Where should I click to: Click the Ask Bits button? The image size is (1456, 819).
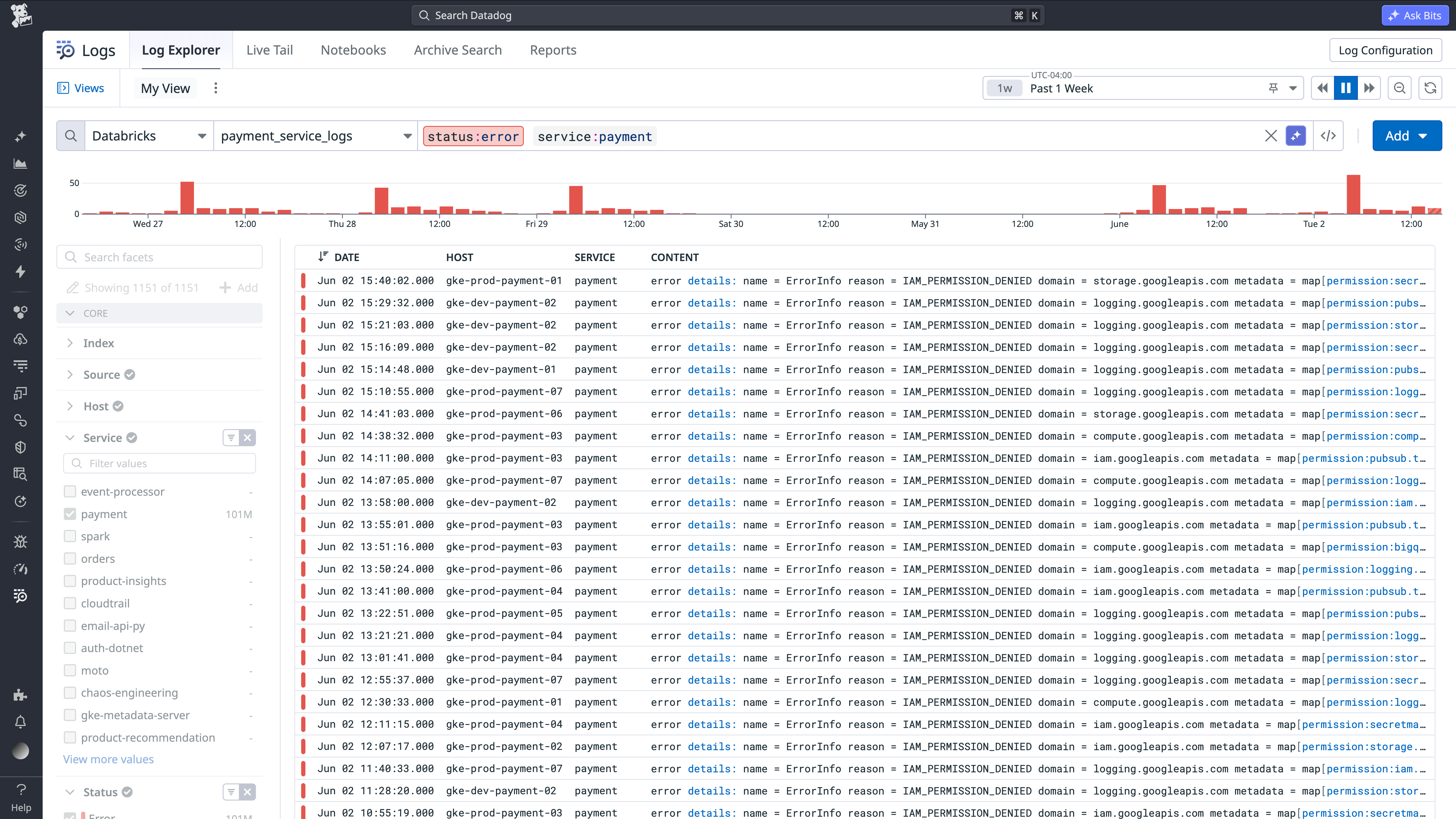tap(1415, 15)
